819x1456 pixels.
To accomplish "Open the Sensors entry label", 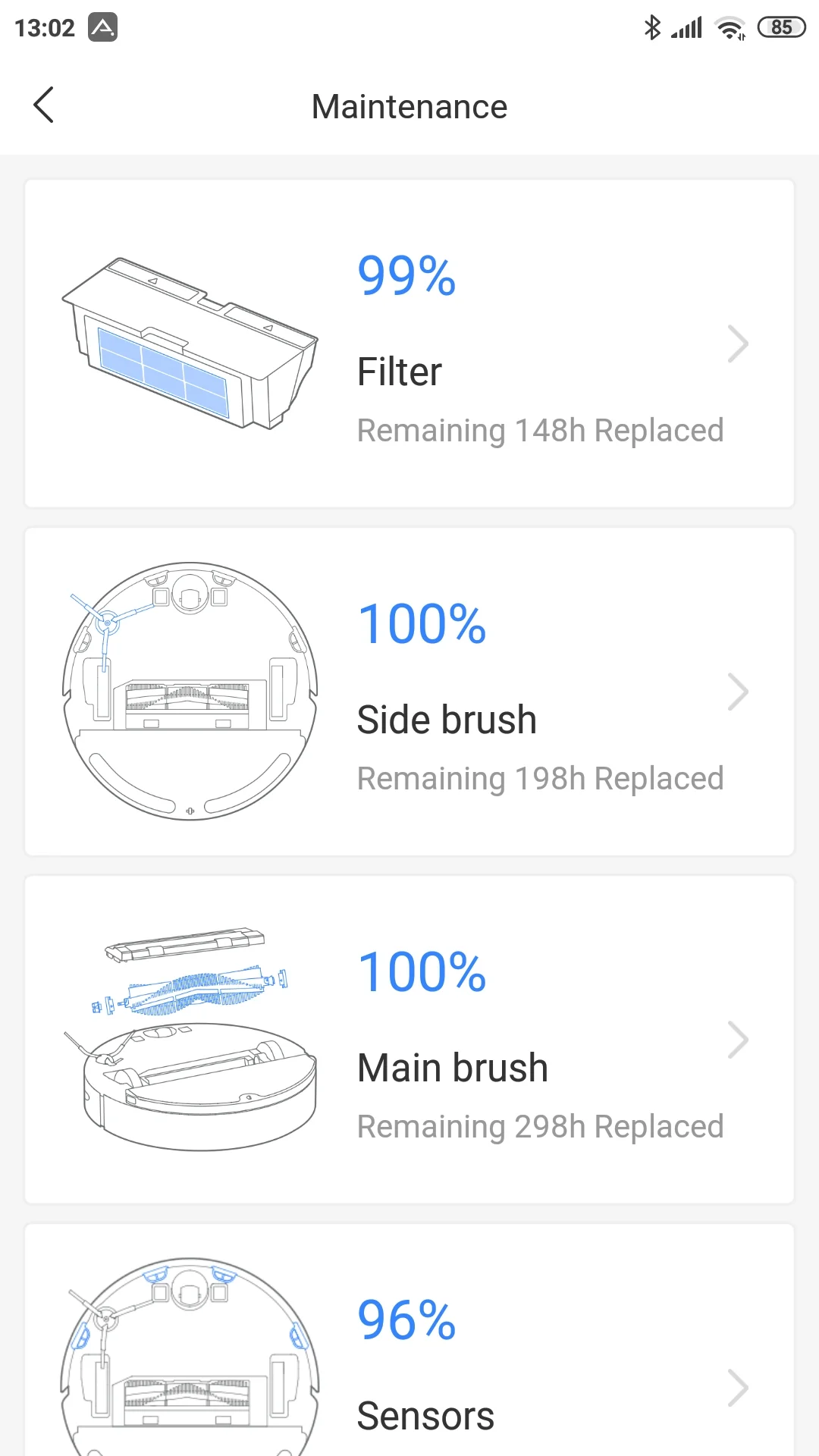I will click(425, 1416).
